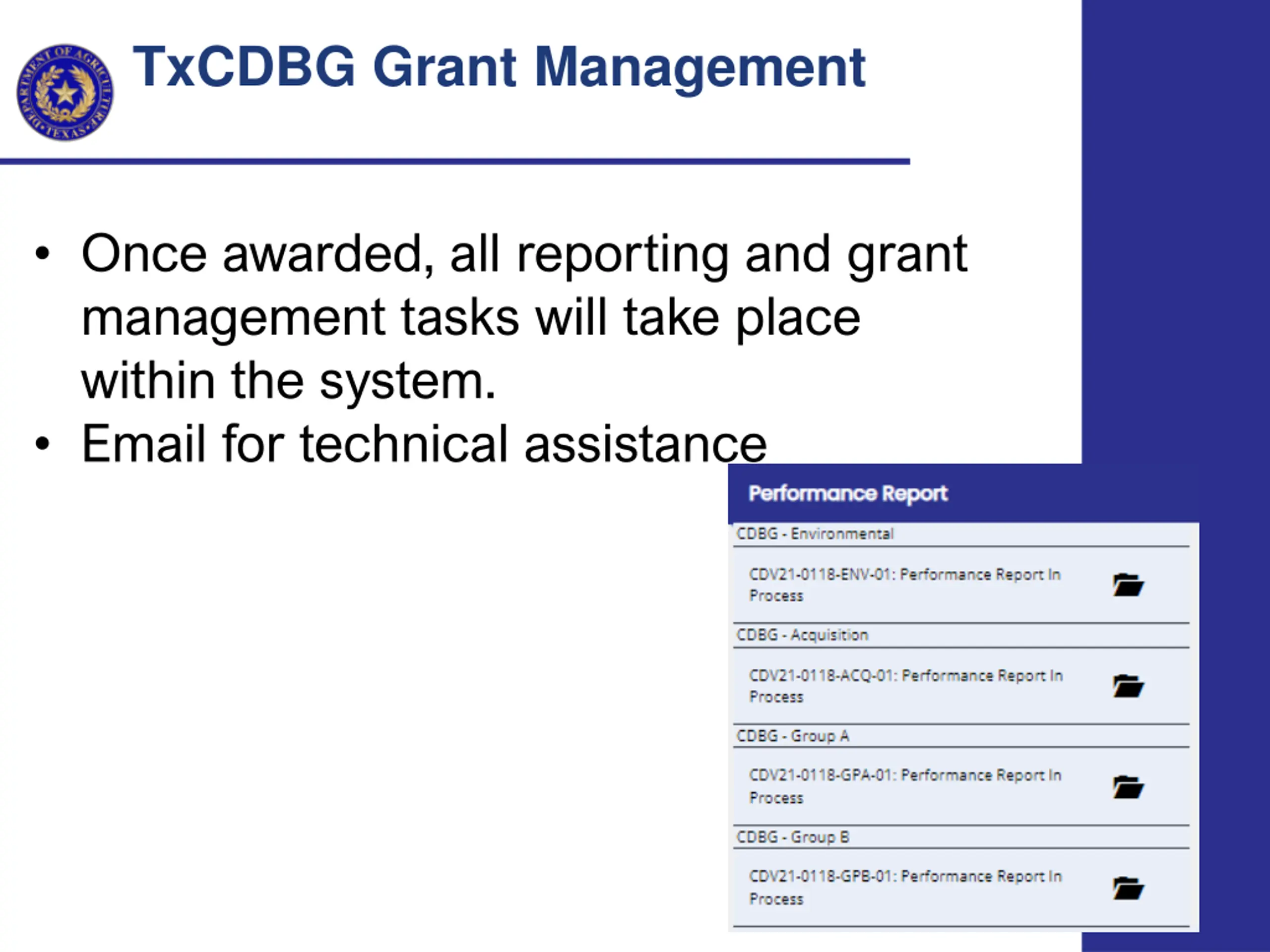Open CDV21-0118-GPA-01: Performance Report In Process

tap(905, 786)
